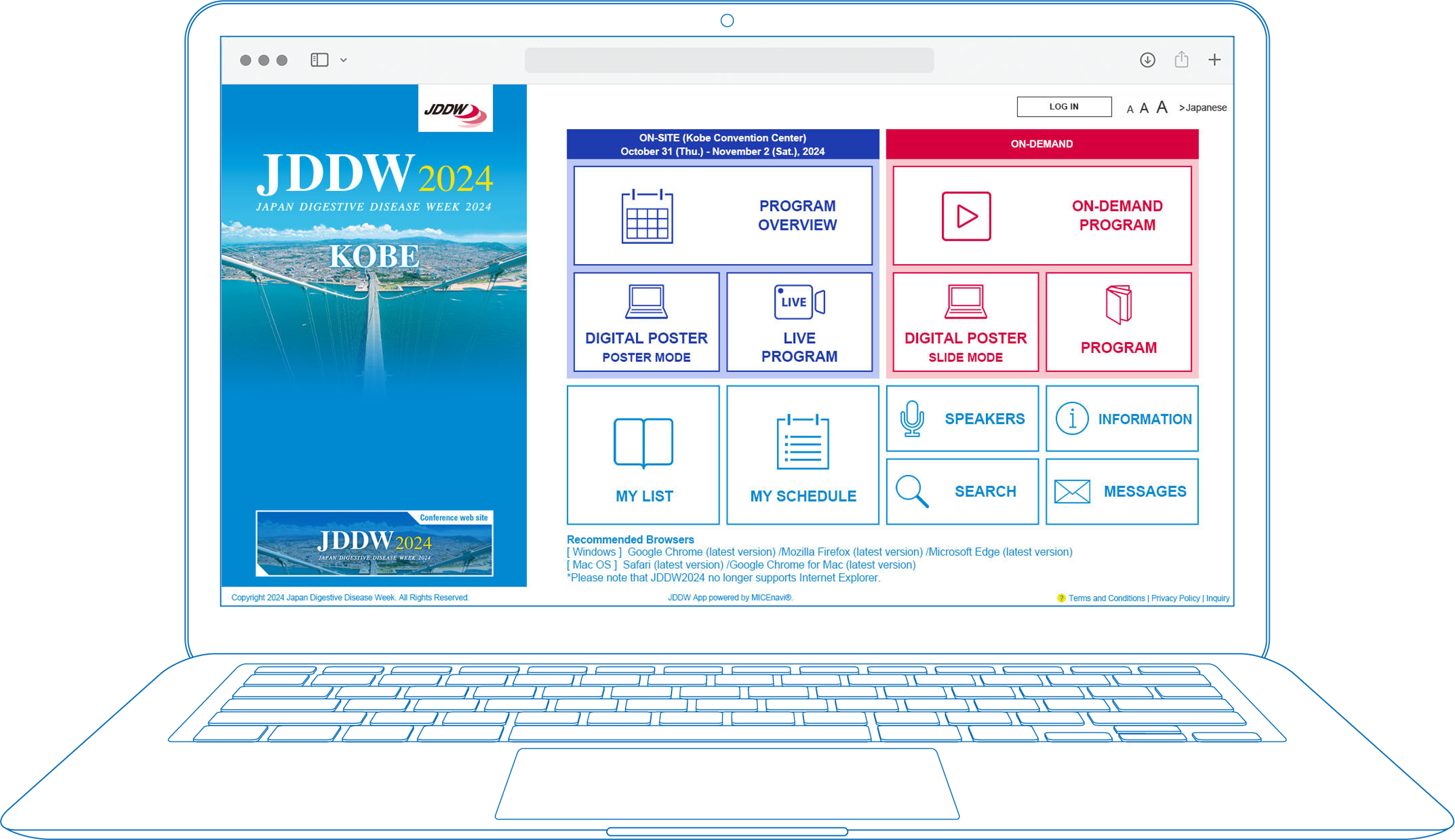The height and width of the screenshot is (840, 1455).
Task: Toggle the browser sidebar icon
Action: tap(320, 60)
